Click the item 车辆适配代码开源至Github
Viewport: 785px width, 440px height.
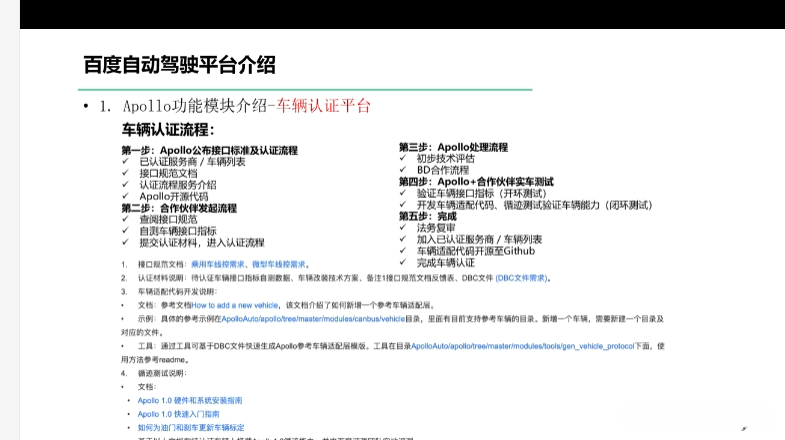(x=476, y=251)
